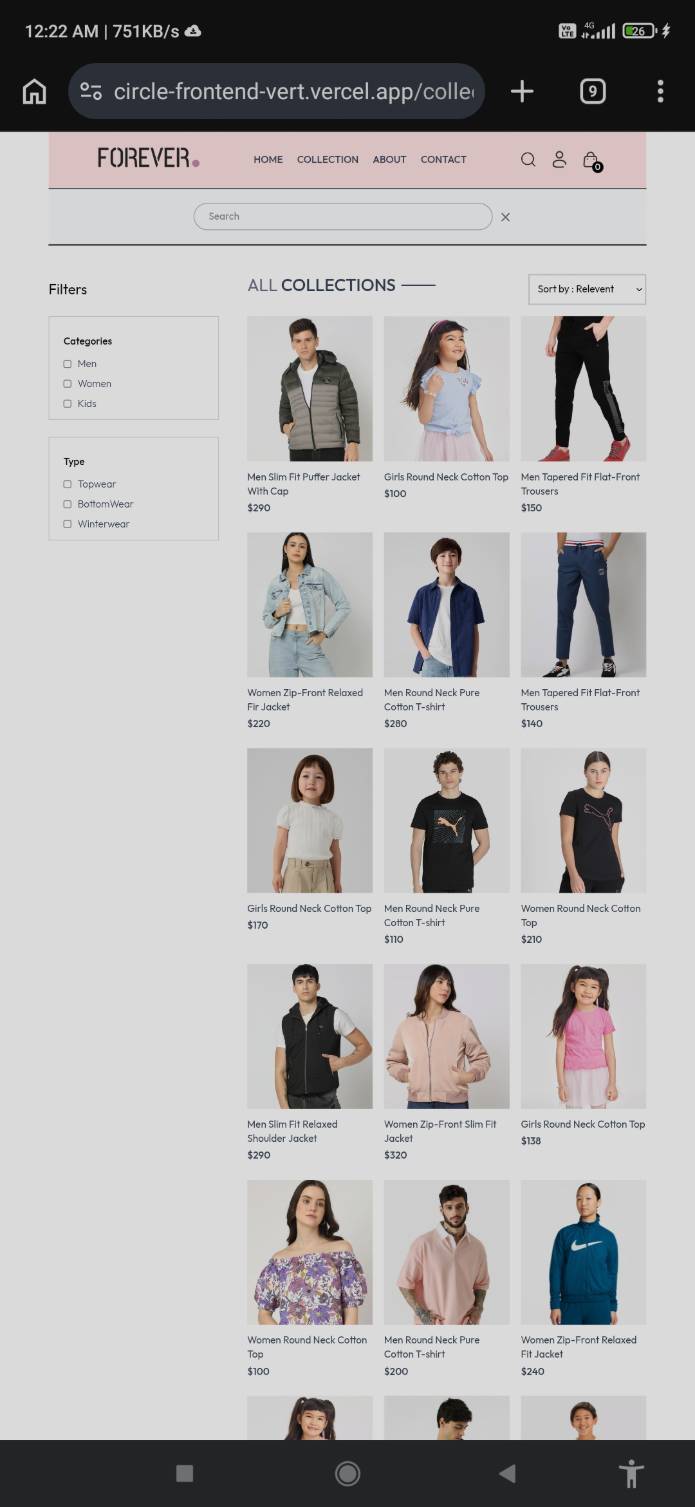Click 'Women Zip-Front Relaxed Fir Jacket' title
The image size is (695, 1507).
coord(305,700)
